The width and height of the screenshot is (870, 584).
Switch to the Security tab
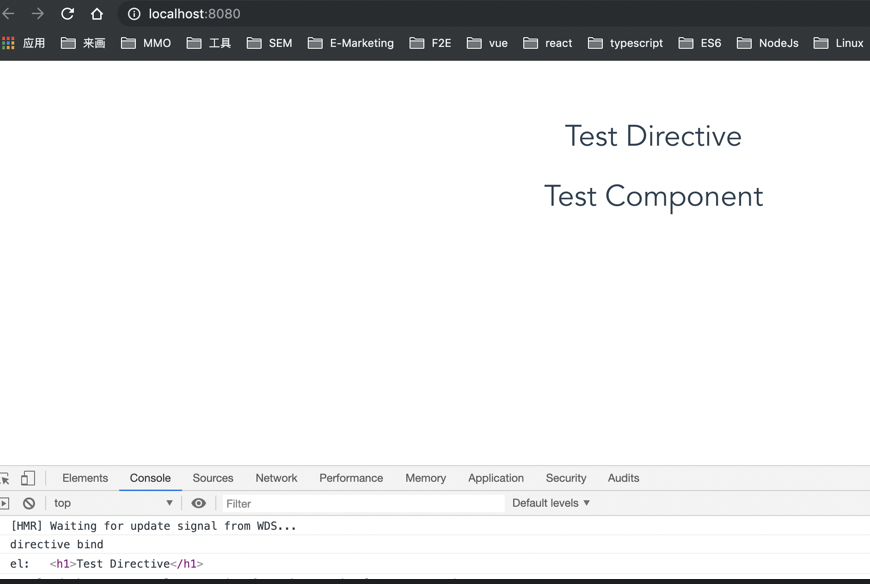[566, 478]
